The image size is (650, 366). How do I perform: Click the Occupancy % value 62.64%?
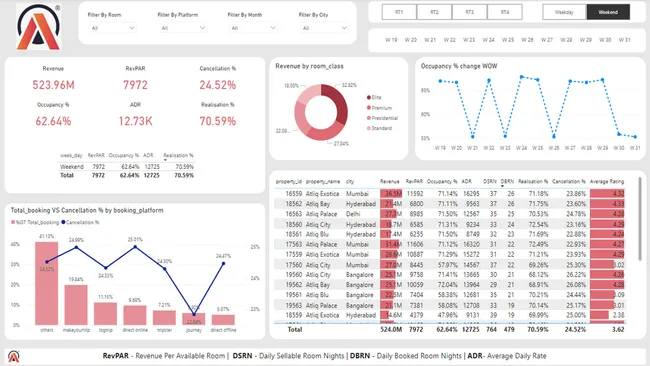(53, 121)
